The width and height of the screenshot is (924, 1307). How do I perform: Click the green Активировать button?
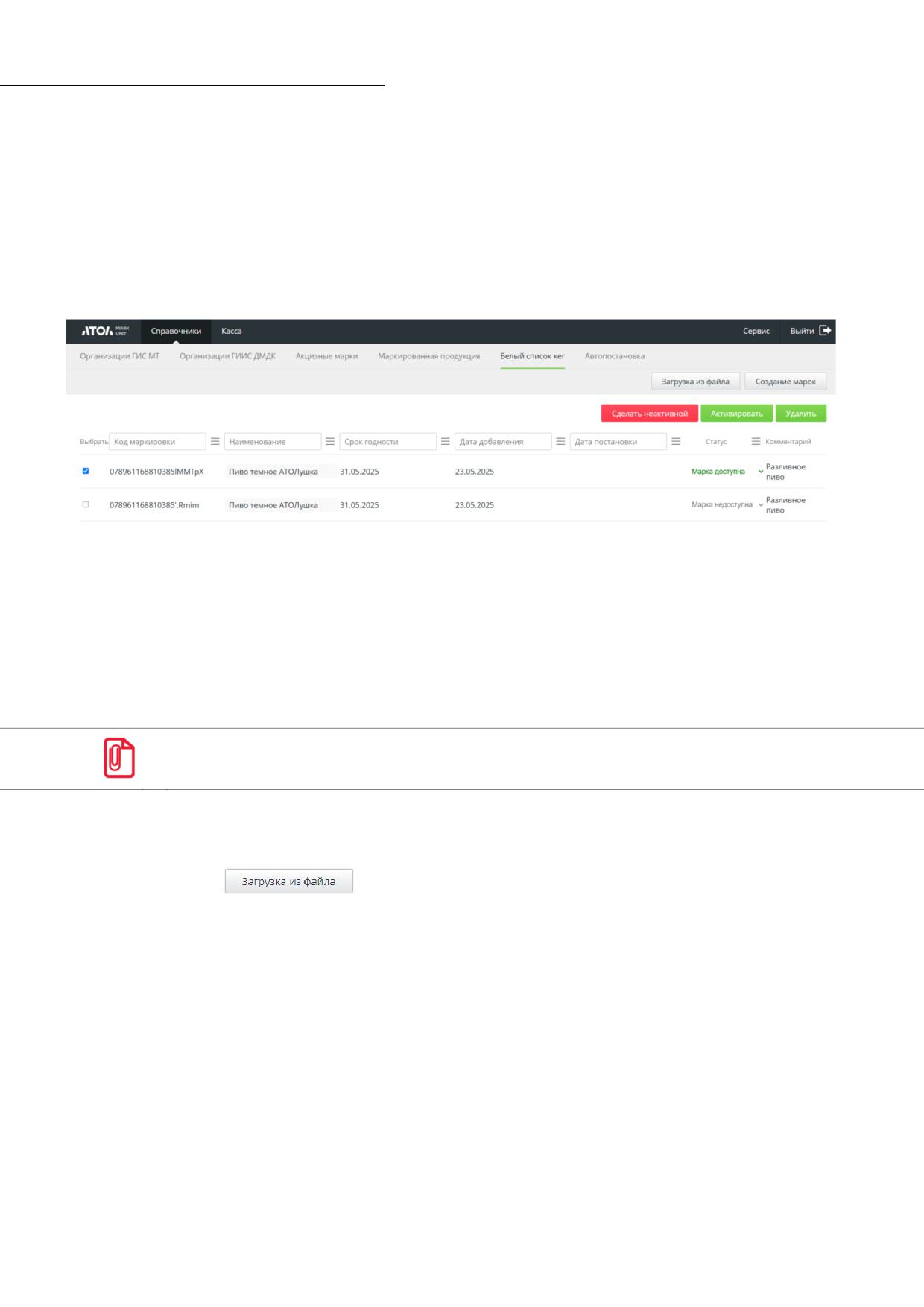(737, 414)
